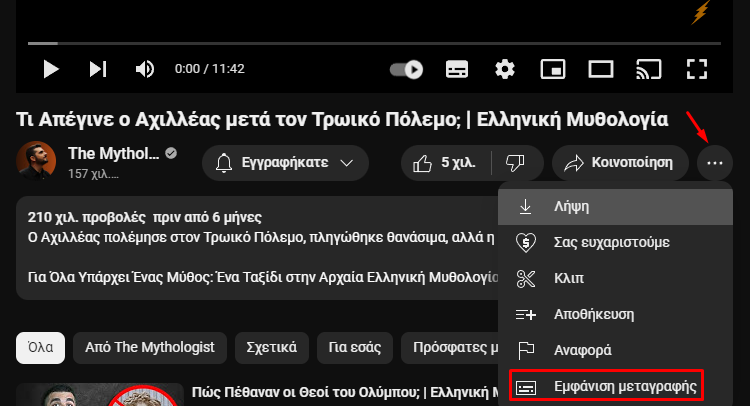Dislike the video
Viewport: 750px width, 406px height.
point(516,163)
